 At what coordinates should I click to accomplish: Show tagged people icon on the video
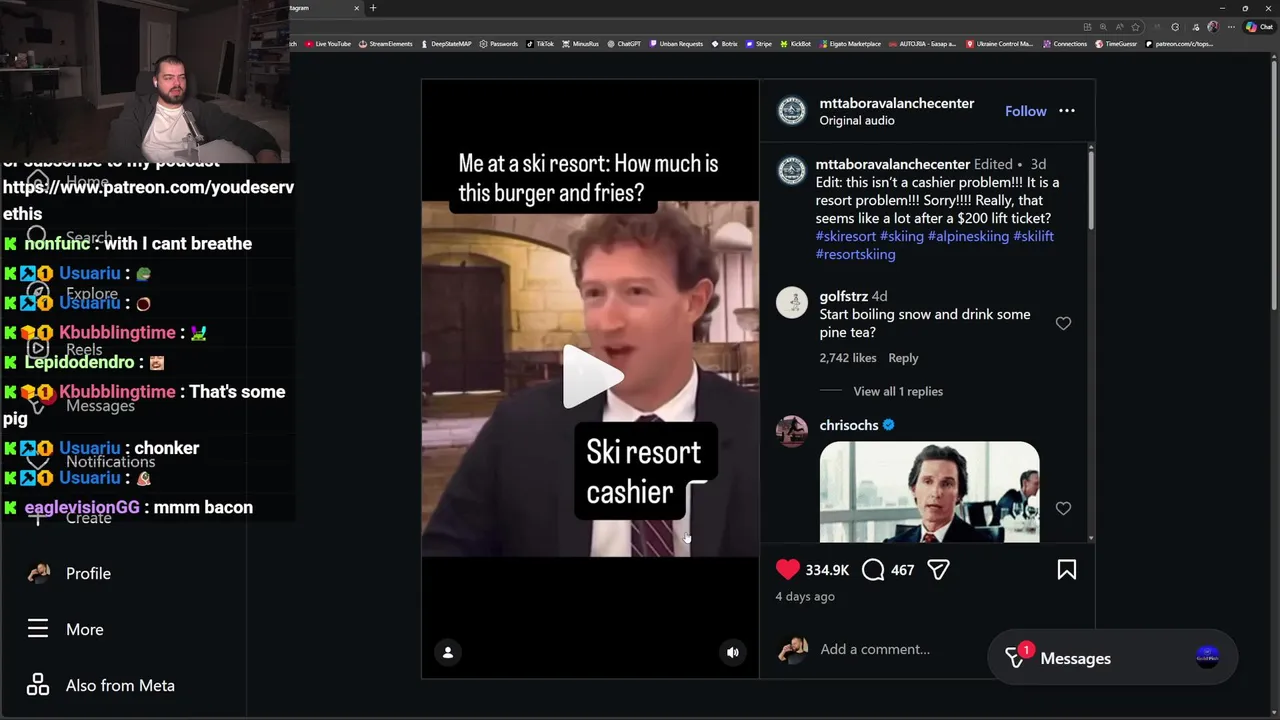pyautogui.click(x=448, y=652)
